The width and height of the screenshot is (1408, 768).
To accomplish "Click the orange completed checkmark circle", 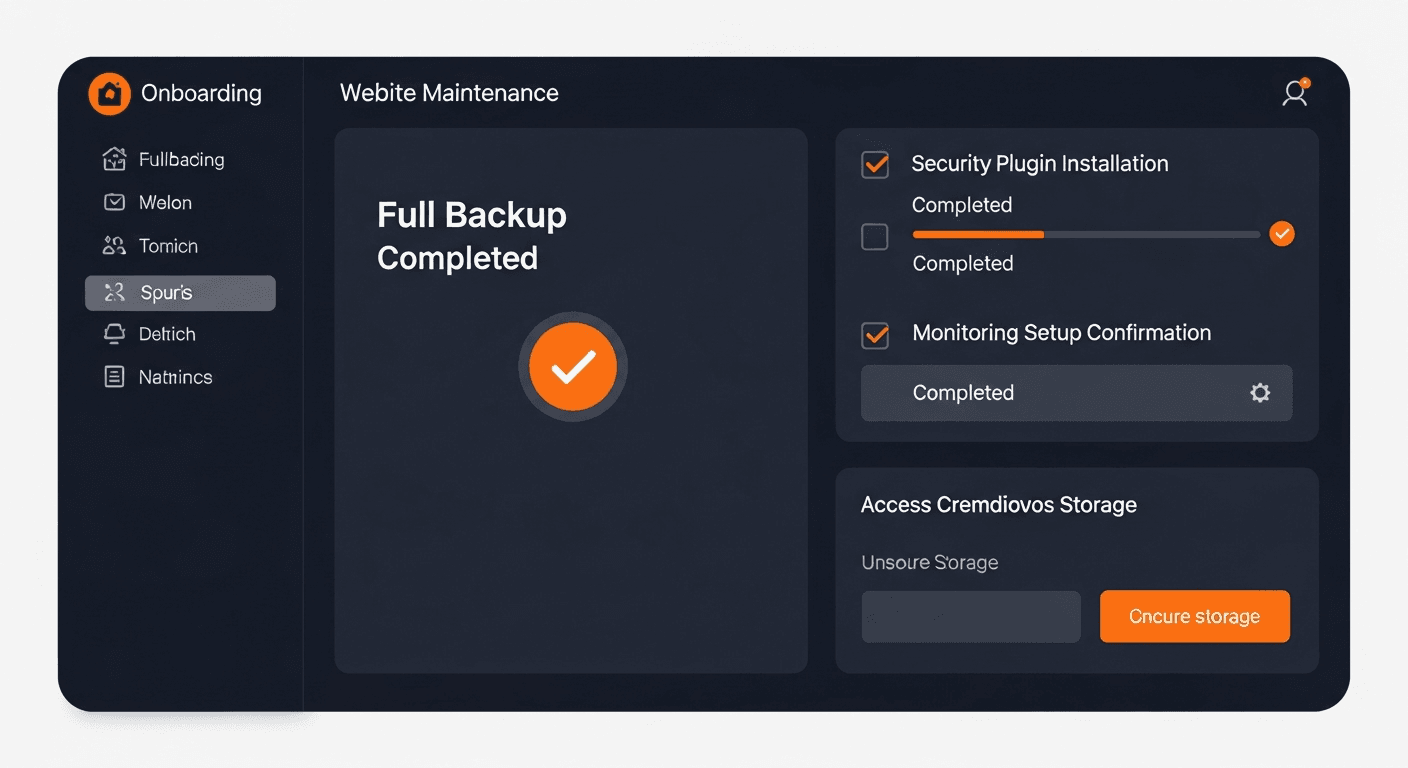I will [x=1281, y=234].
